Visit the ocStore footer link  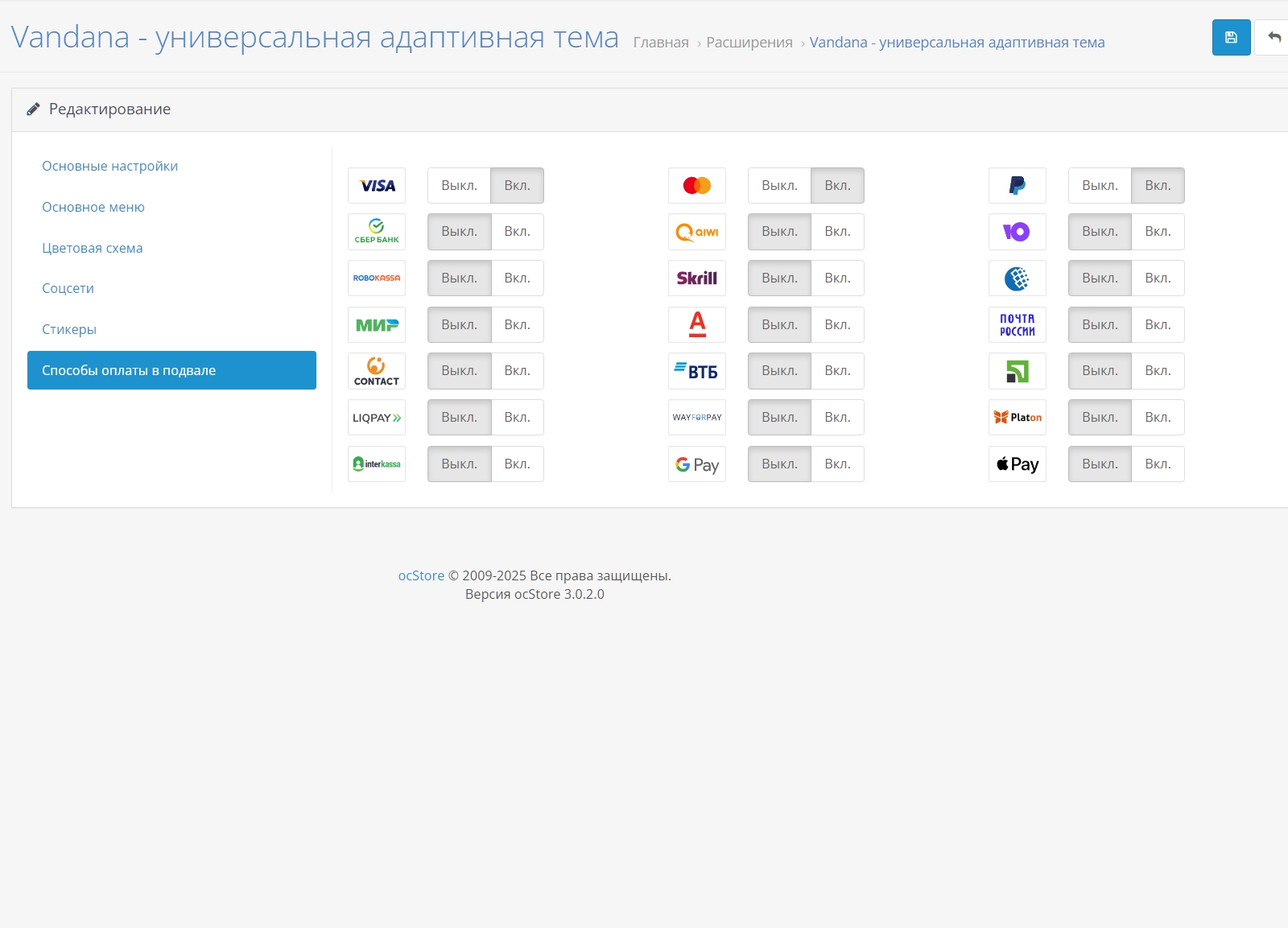pos(421,576)
